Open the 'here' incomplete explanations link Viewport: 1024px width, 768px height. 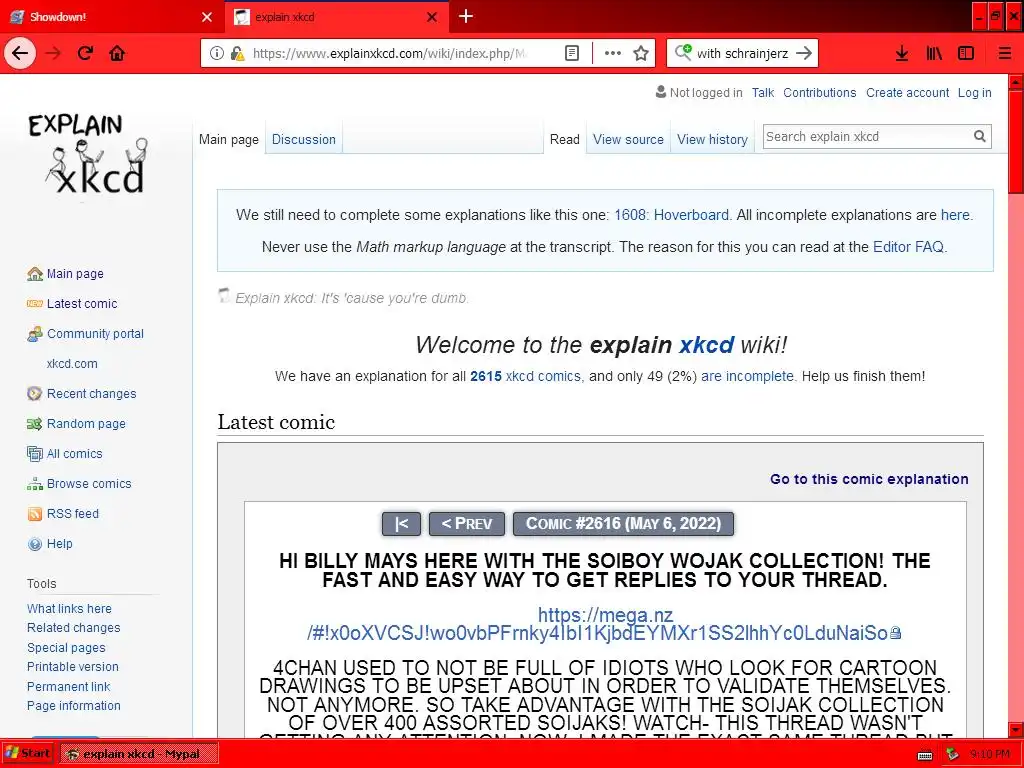[955, 215]
